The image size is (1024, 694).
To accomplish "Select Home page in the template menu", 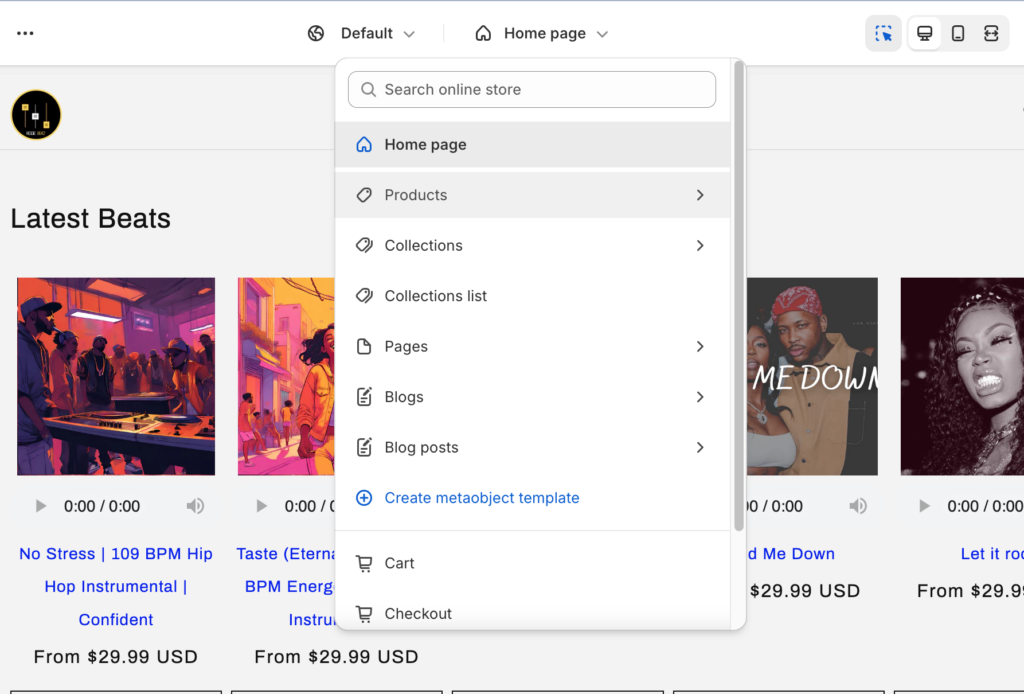I will point(425,144).
